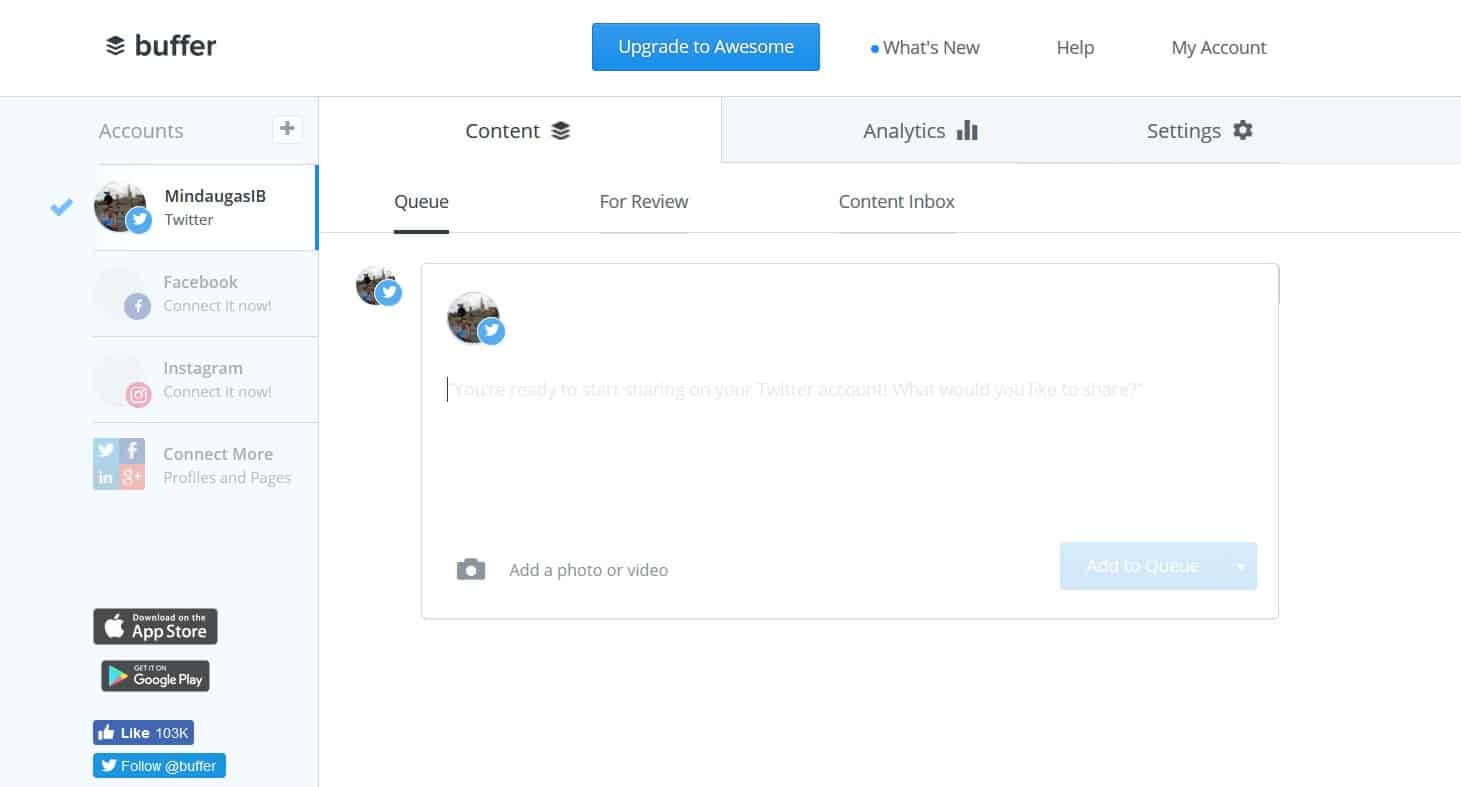Click the Settings gear icon
The width and height of the screenshot is (1461, 787).
pyautogui.click(x=1242, y=130)
